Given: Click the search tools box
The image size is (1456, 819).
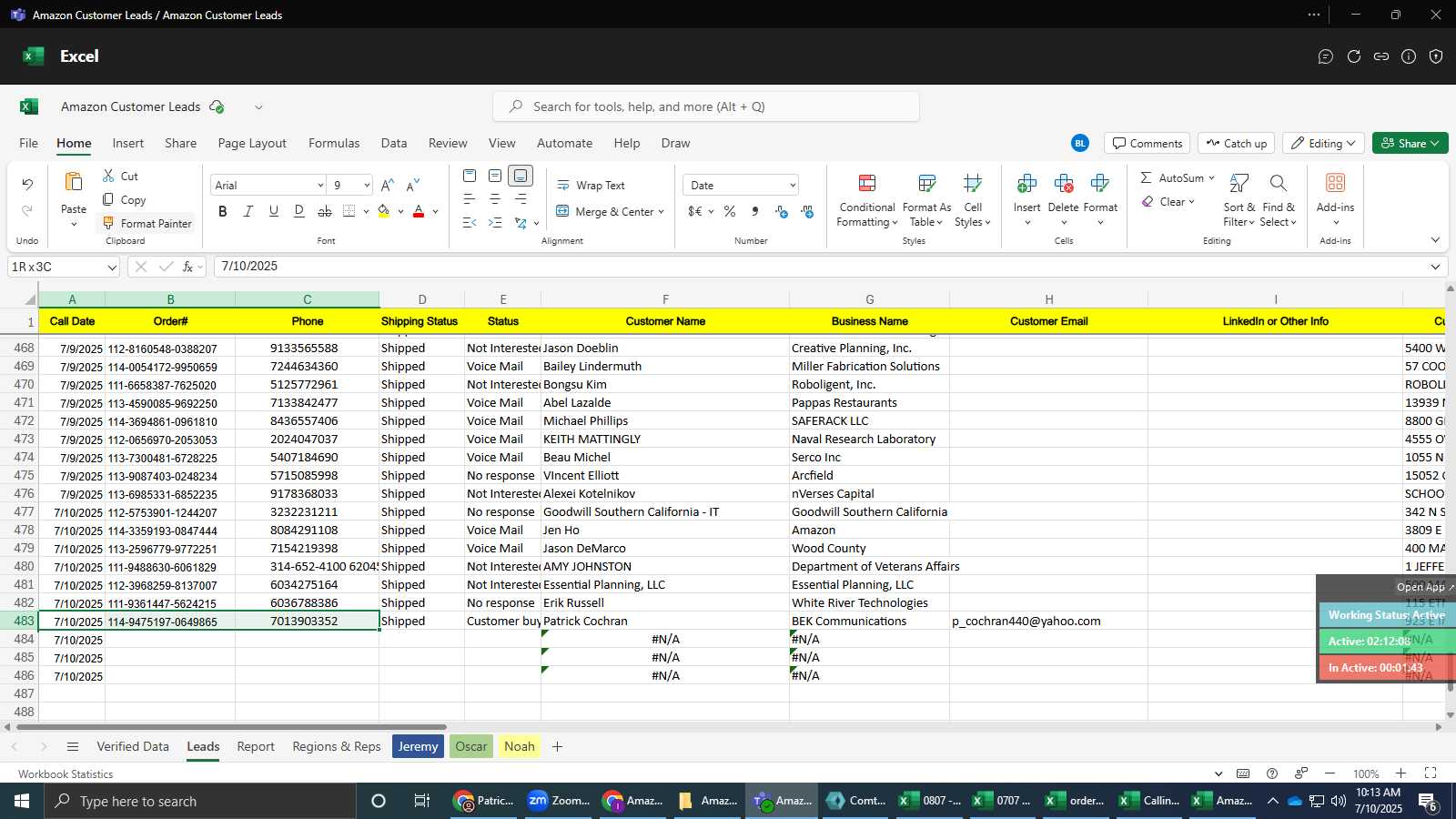Looking at the screenshot, I should [x=706, y=106].
